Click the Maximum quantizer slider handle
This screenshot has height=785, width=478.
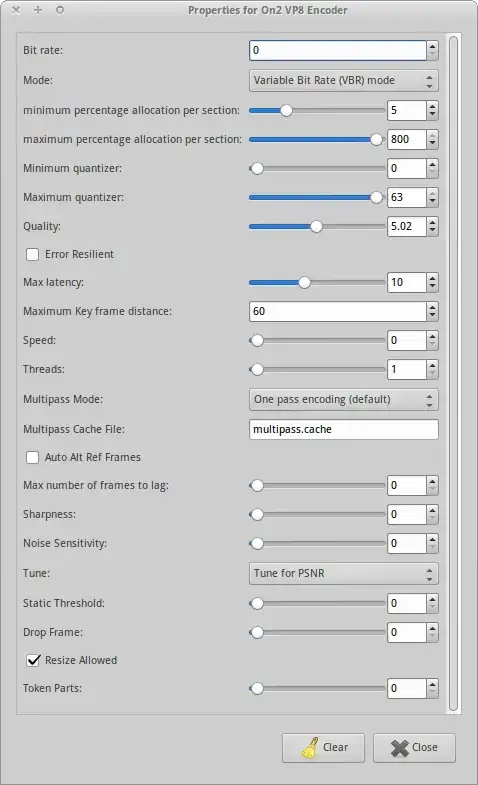click(x=376, y=198)
